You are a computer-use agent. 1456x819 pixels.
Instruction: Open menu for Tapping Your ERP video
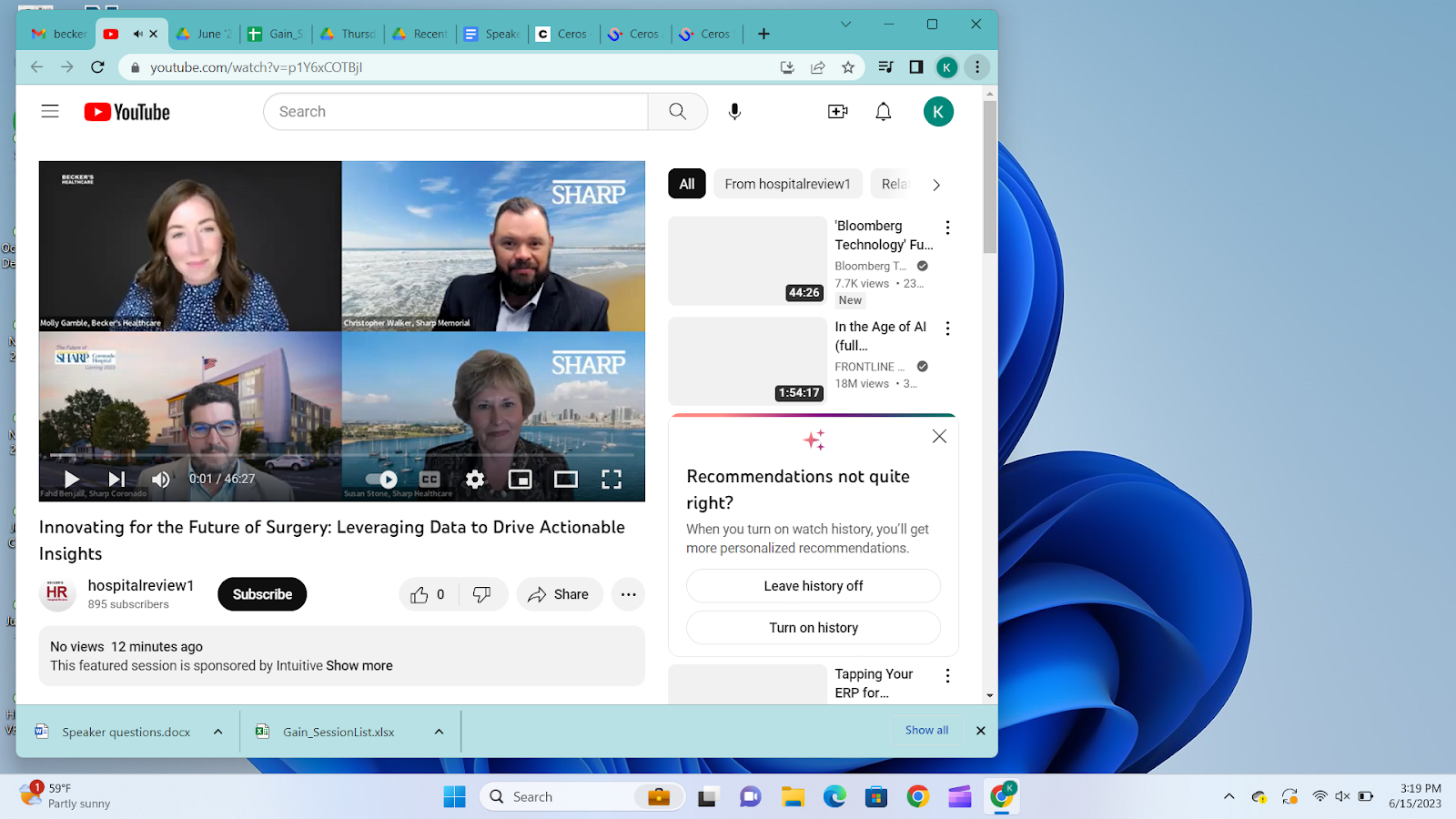pos(947,676)
